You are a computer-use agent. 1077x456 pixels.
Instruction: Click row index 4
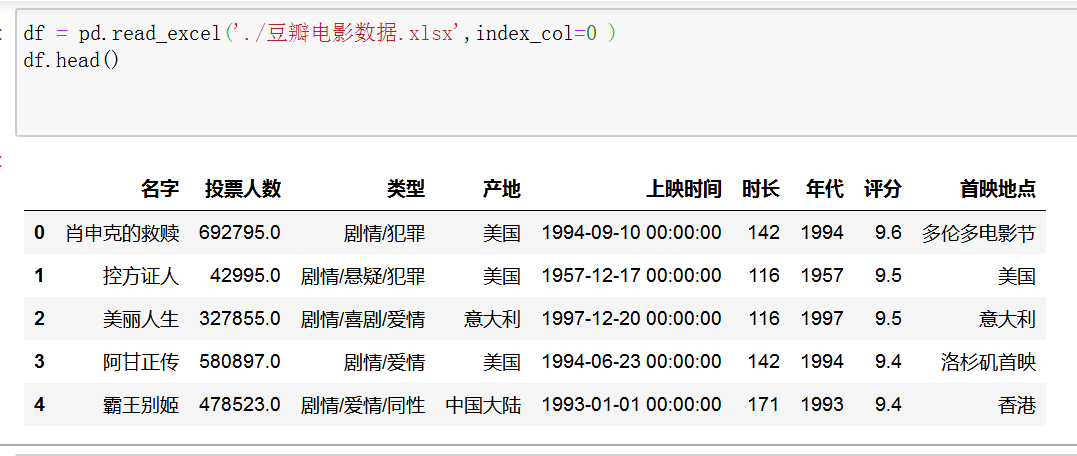[x=39, y=405]
